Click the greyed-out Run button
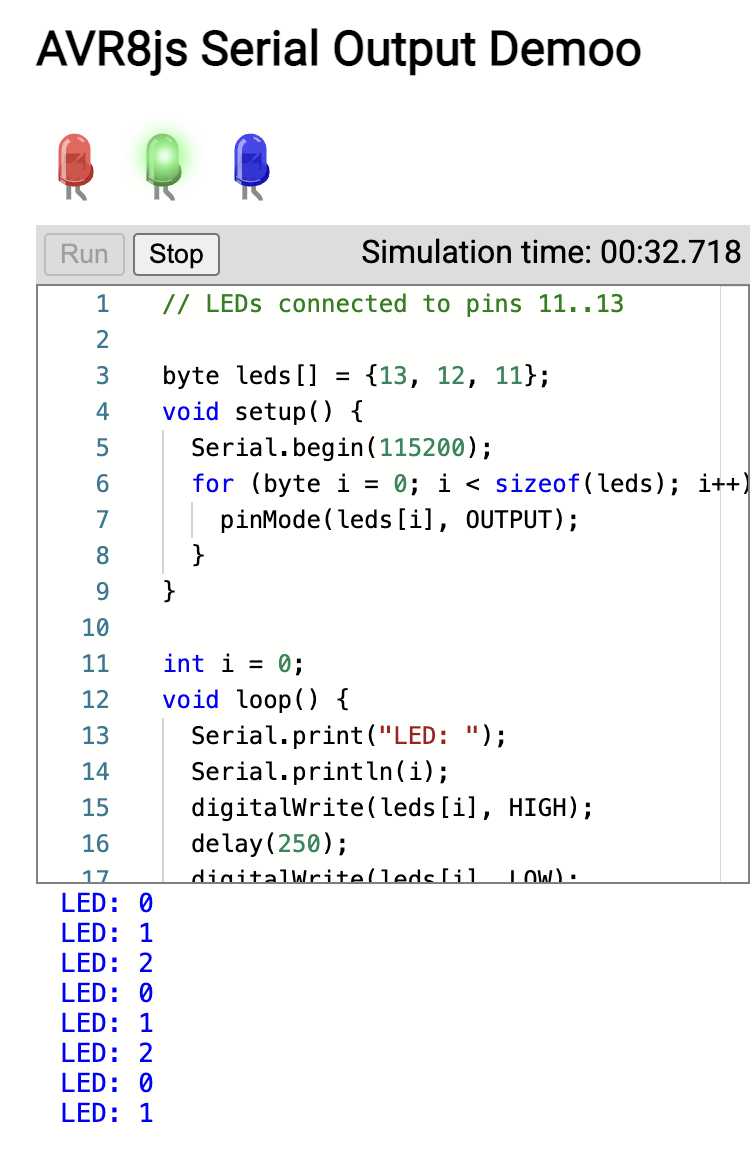Screen dimensions: 752x1152 (84, 254)
